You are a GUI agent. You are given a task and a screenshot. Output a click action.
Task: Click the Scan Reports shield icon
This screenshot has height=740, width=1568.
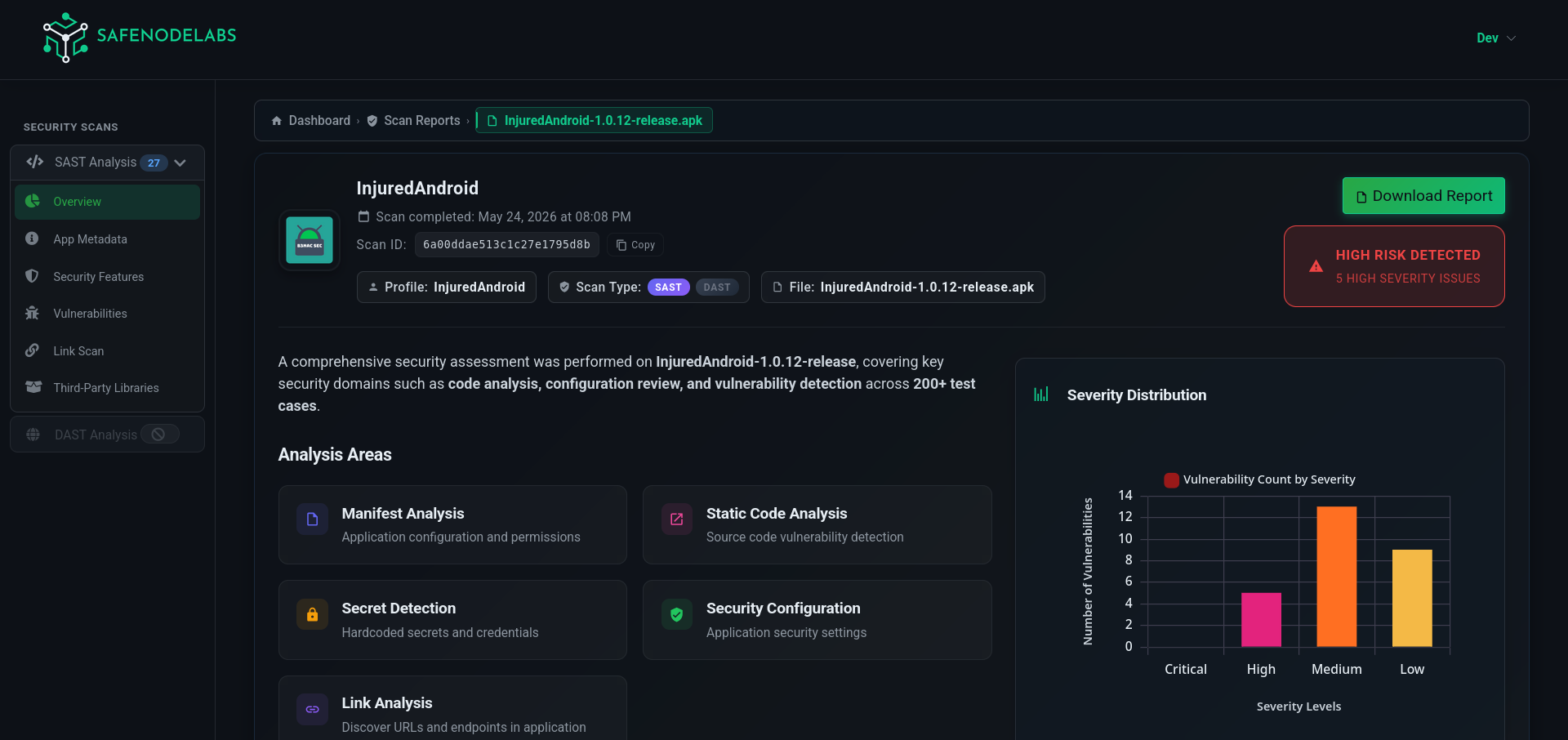click(x=372, y=121)
